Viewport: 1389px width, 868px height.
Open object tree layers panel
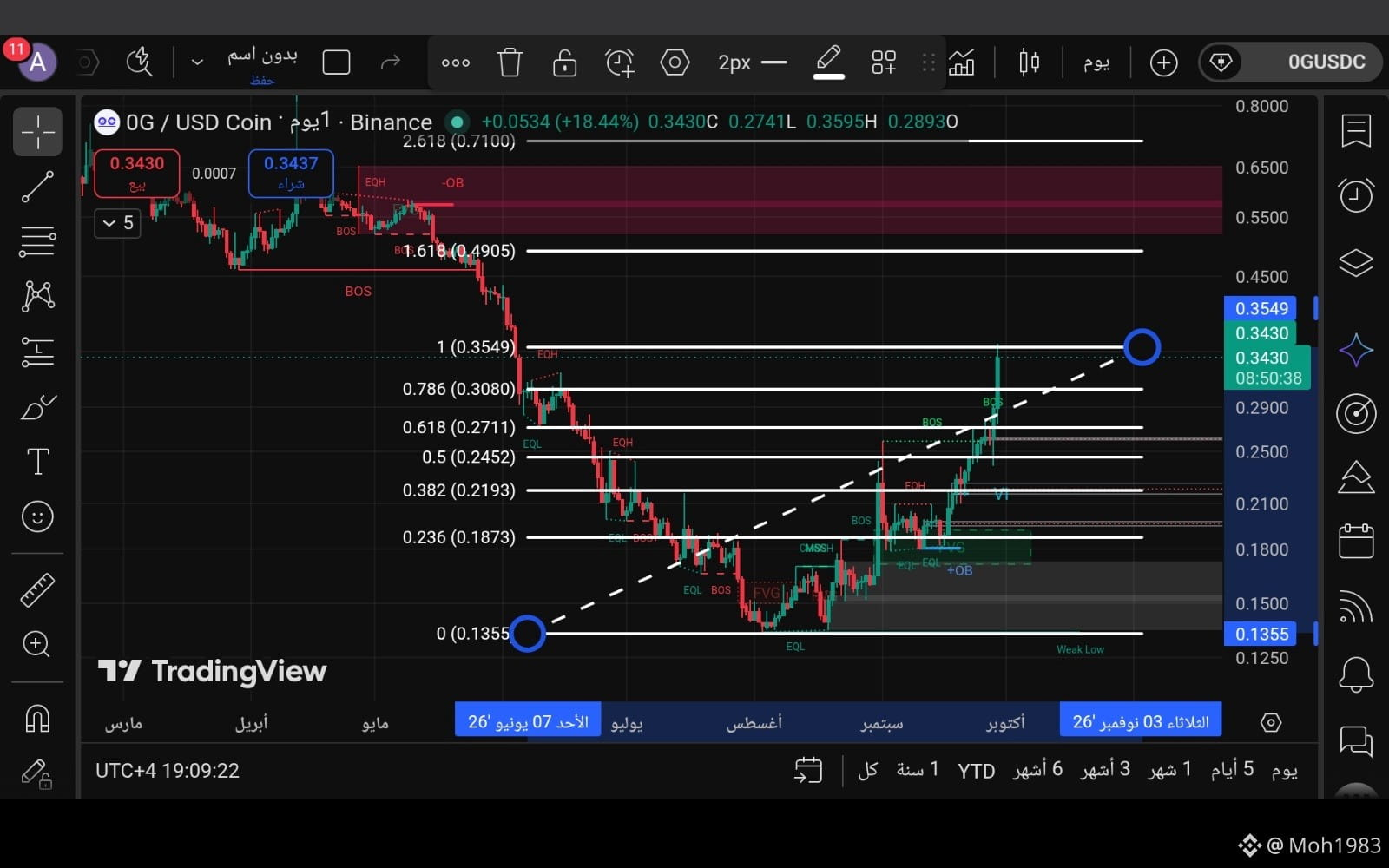click(1356, 262)
